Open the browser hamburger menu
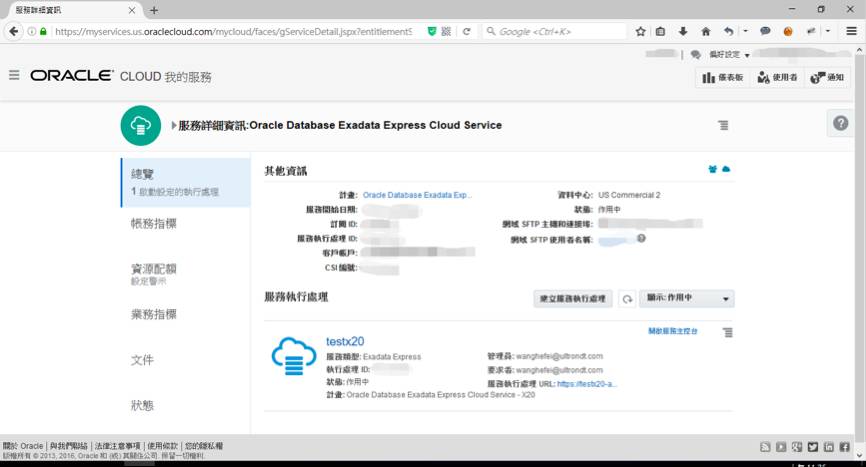866x467 pixels. click(x=852, y=31)
